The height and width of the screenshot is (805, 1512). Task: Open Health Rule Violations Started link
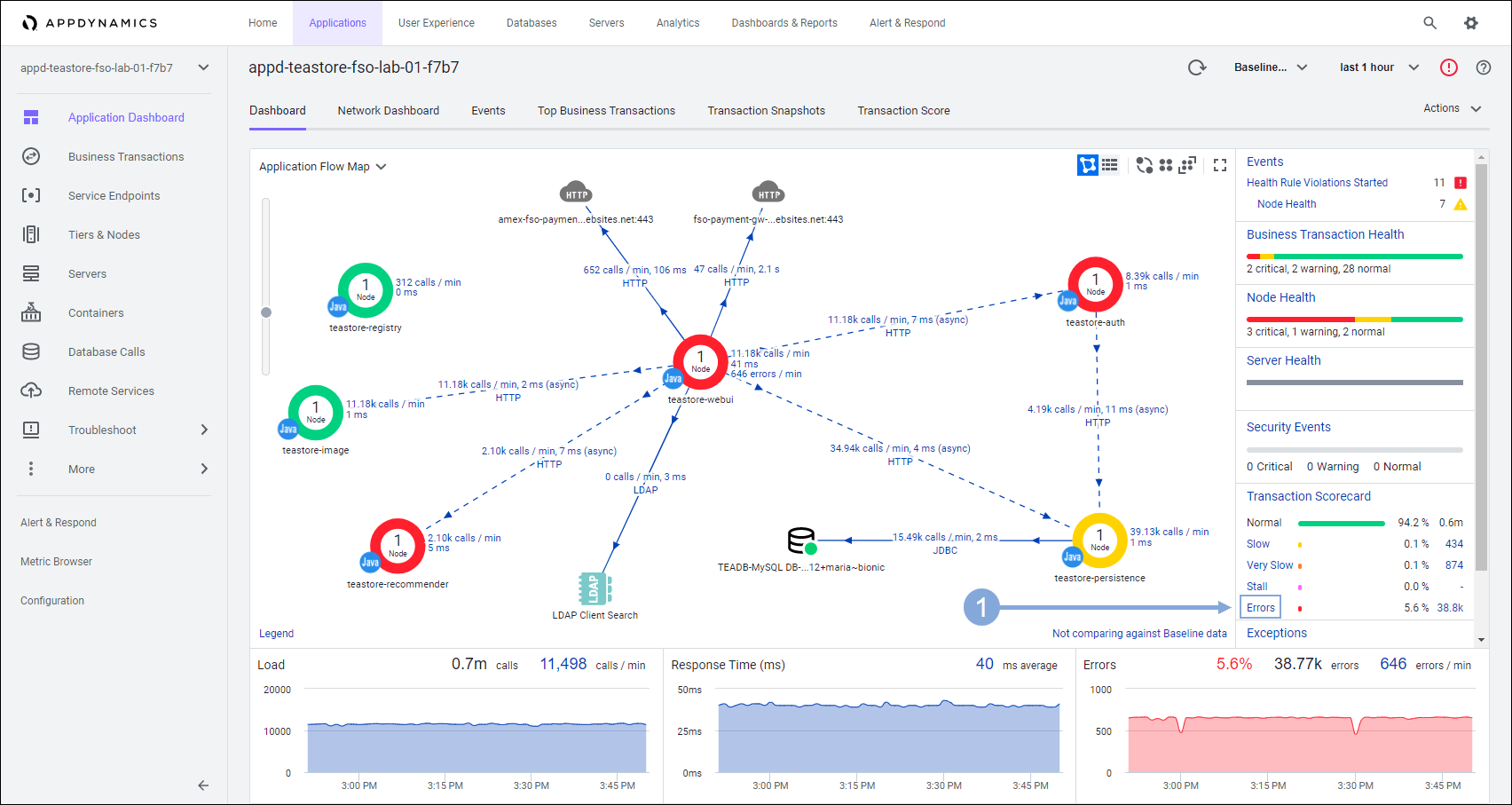[1317, 183]
